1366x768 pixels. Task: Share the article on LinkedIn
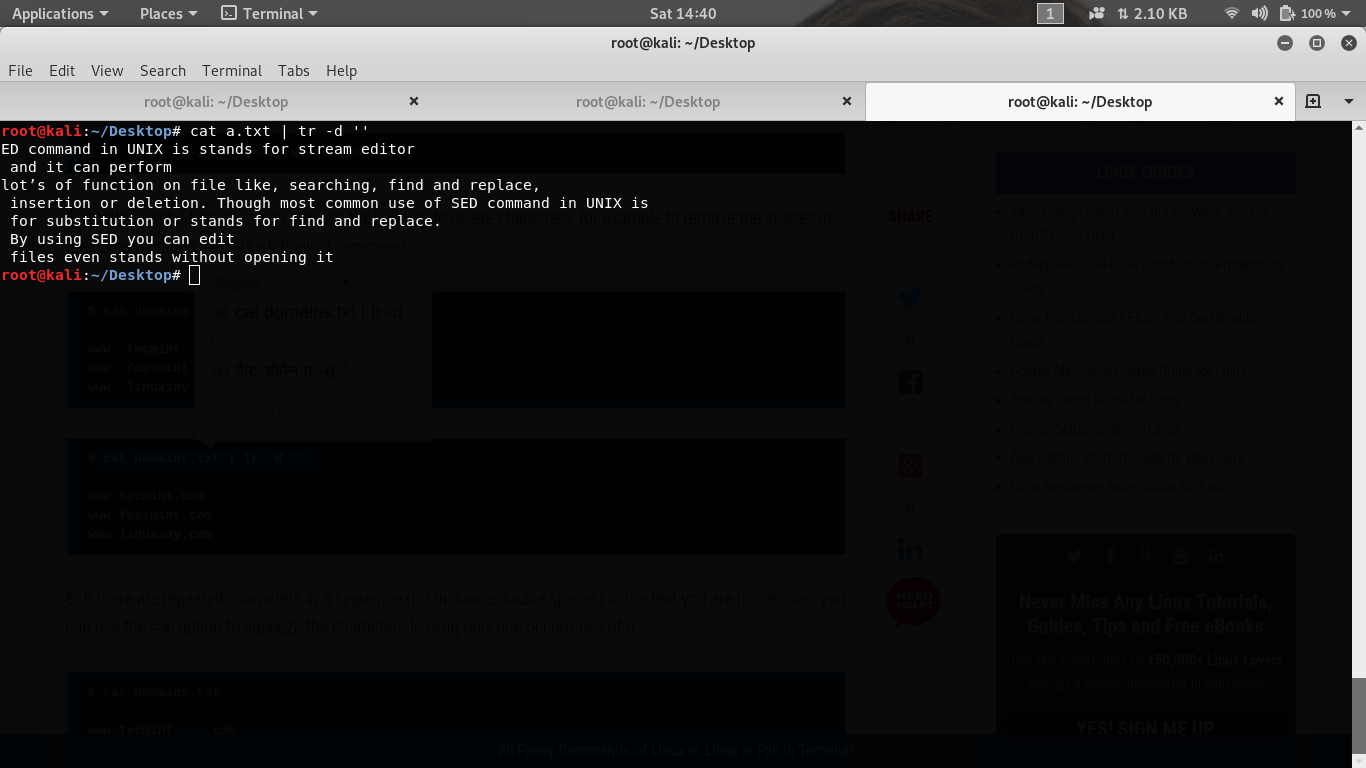(909, 549)
